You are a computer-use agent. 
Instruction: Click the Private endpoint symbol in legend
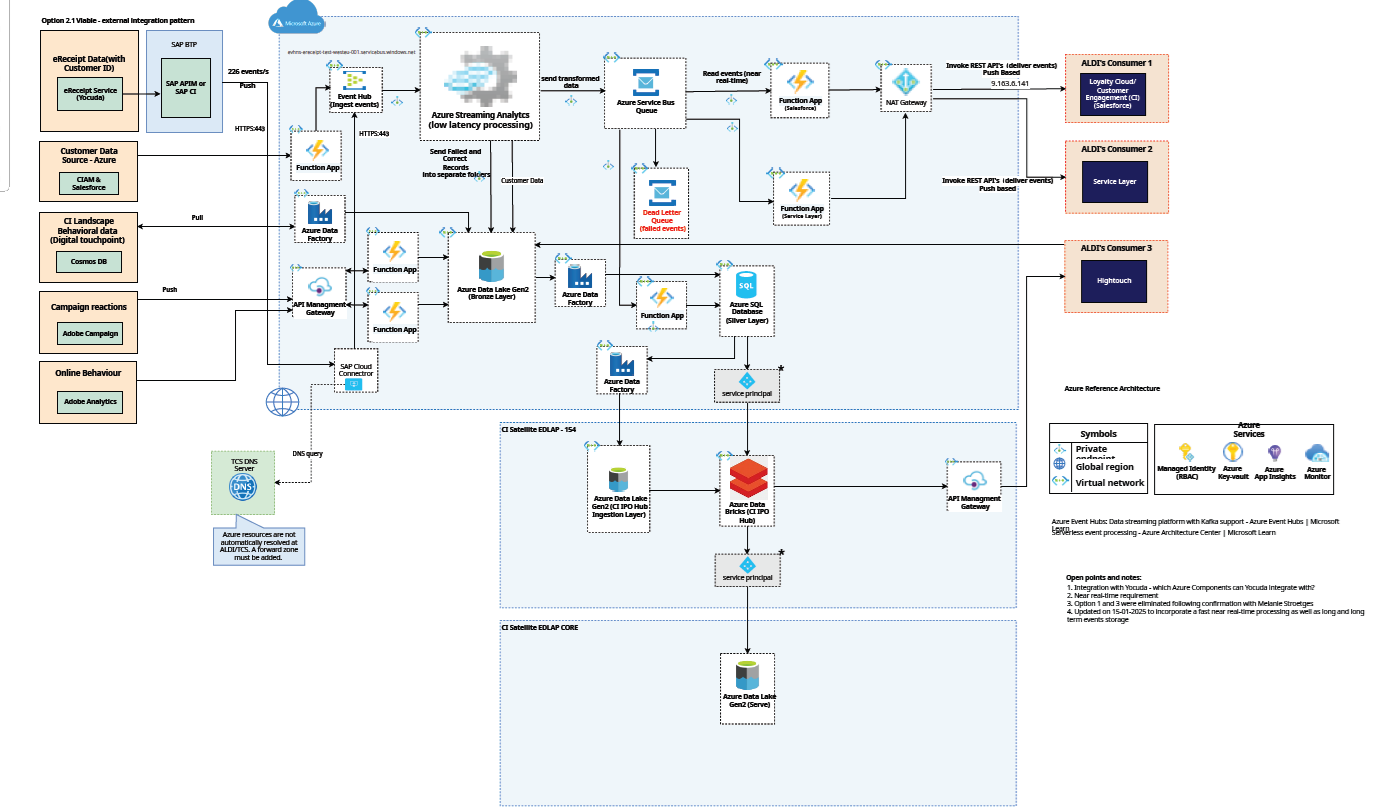[1060, 451]
